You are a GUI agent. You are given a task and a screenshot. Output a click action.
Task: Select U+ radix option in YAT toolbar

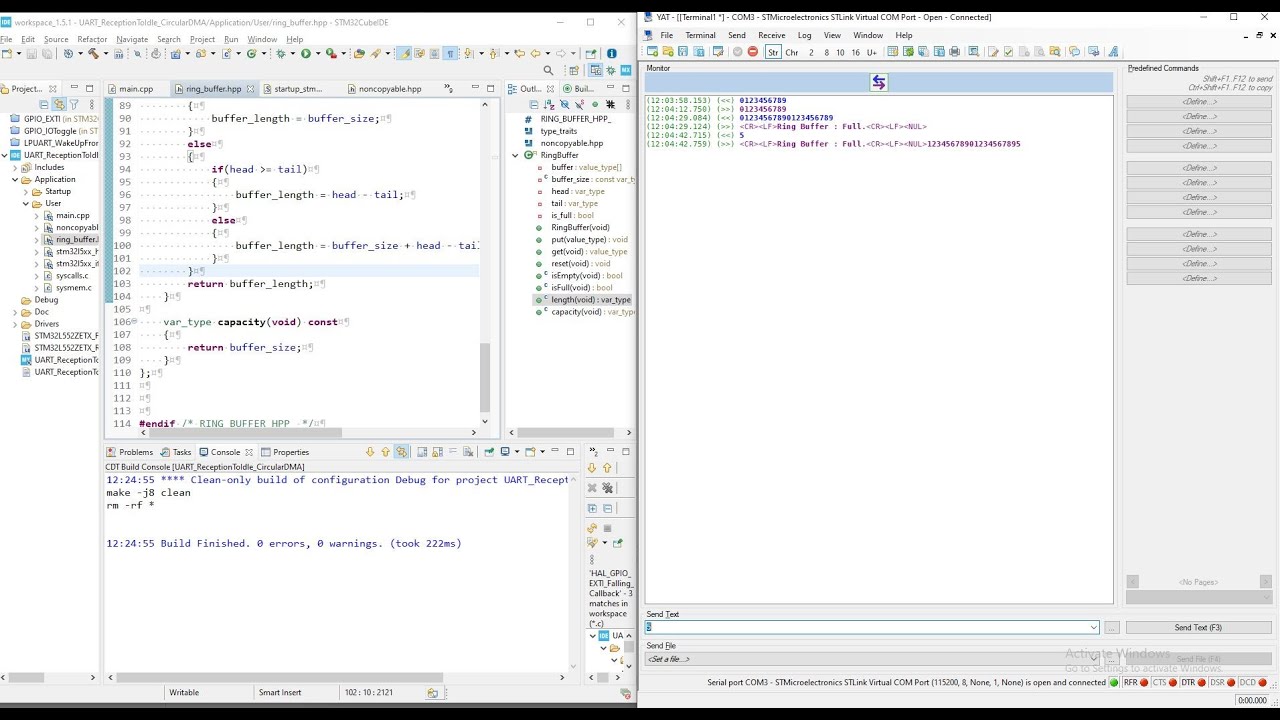tap(872, 52)
